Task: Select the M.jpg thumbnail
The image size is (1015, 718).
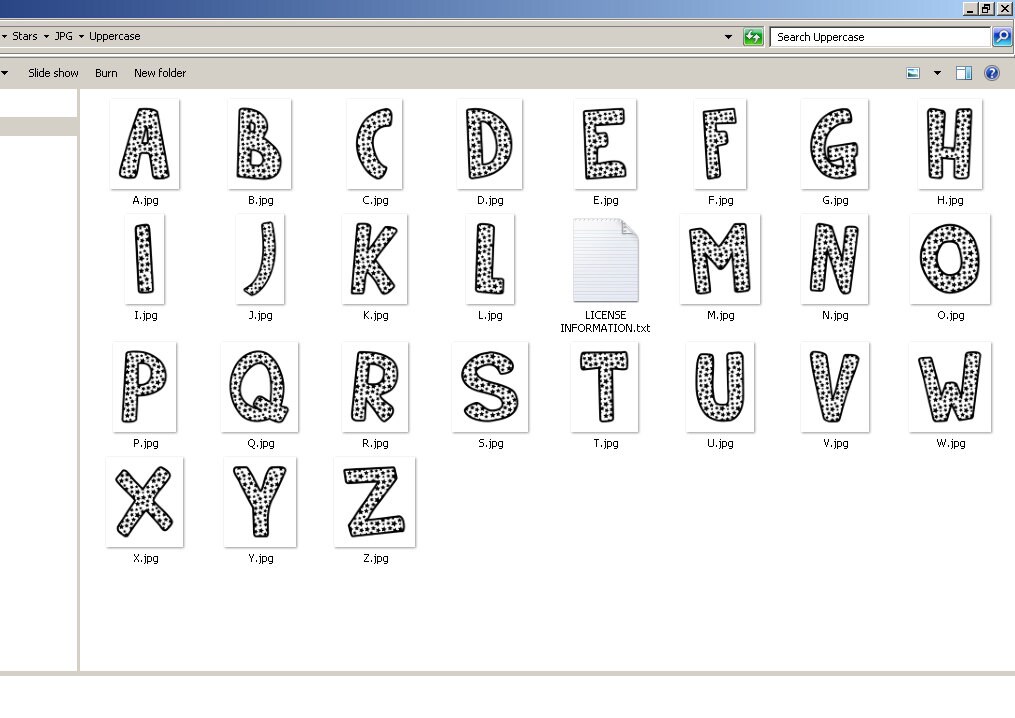Action: [x=720, y=260]
